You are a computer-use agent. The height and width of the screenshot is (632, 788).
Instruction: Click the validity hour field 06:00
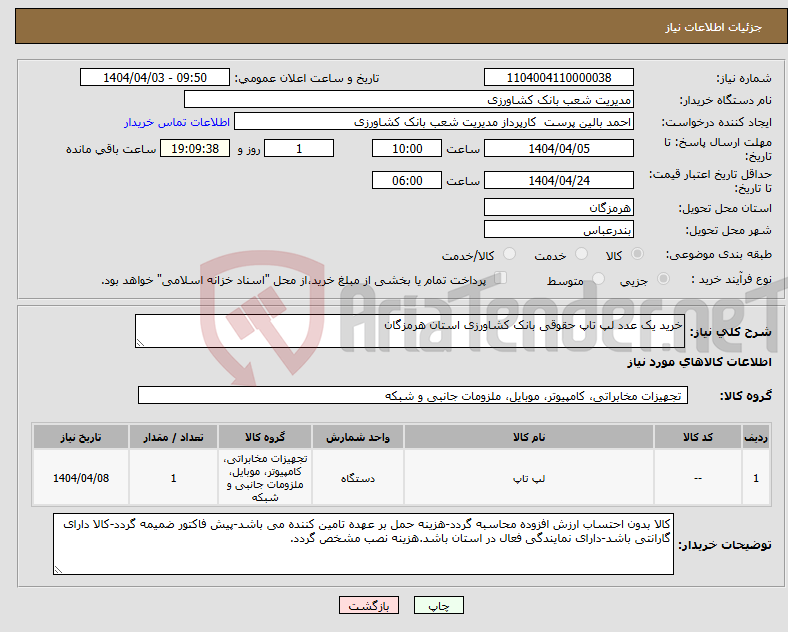407,180
